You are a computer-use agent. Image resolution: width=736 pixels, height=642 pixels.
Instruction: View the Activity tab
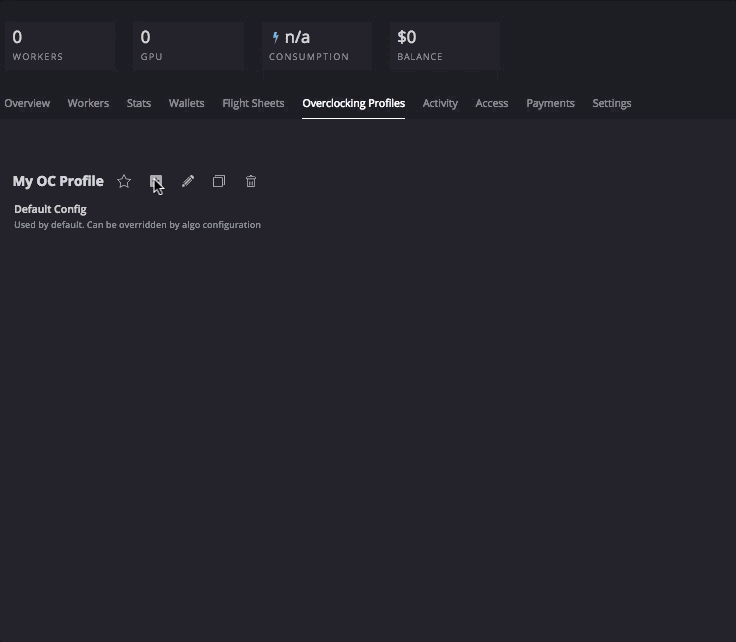[440, 103]
